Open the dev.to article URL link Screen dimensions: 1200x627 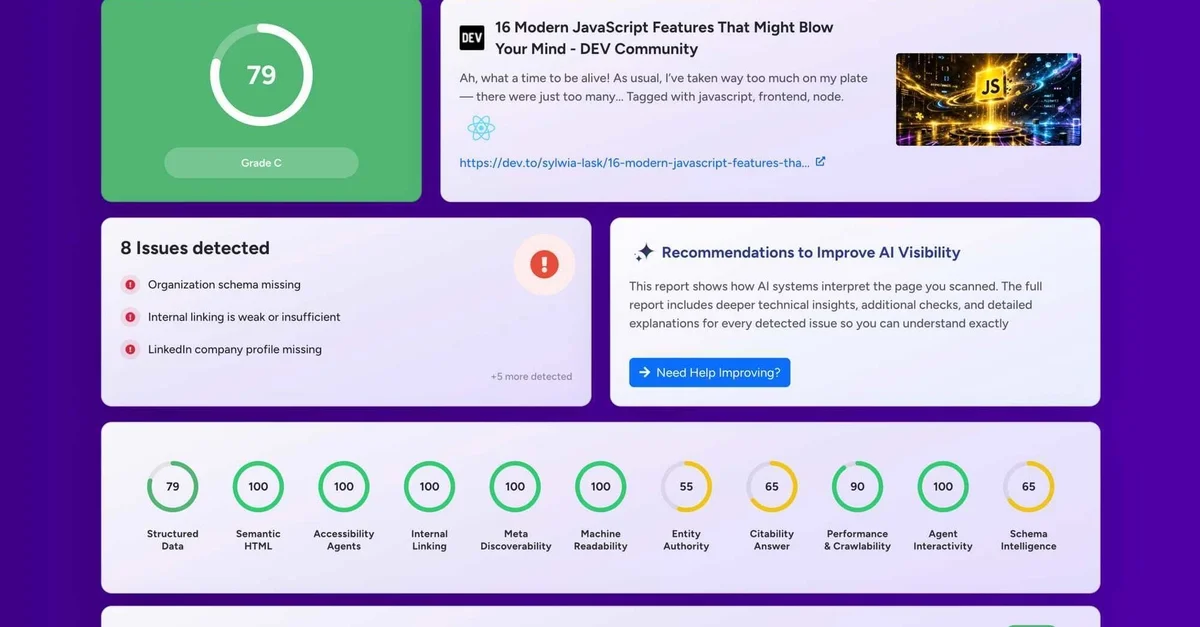[634, 163]
